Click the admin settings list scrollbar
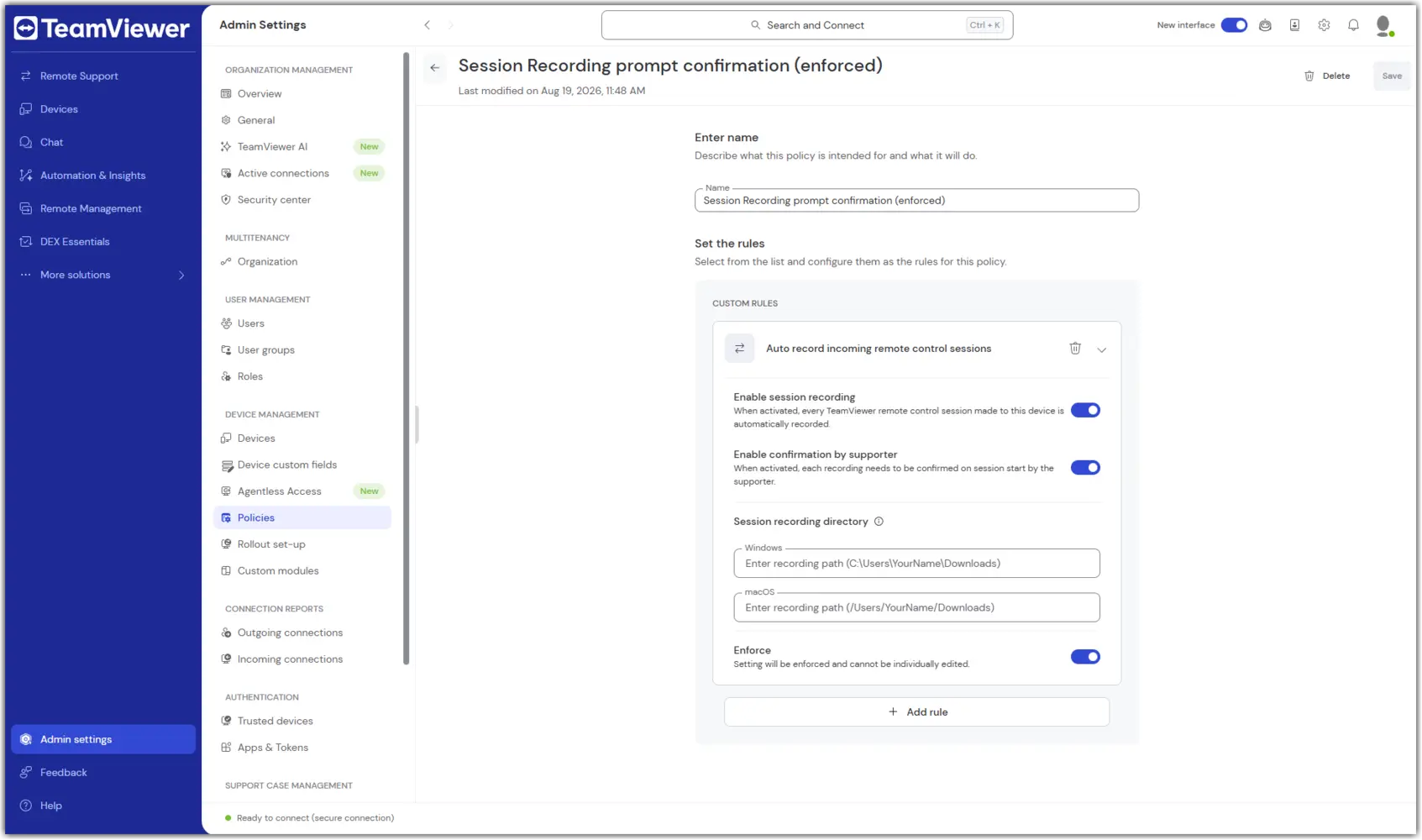Image resolution: width=1422 pixels, height=840 pixels. tap(407, 358)
